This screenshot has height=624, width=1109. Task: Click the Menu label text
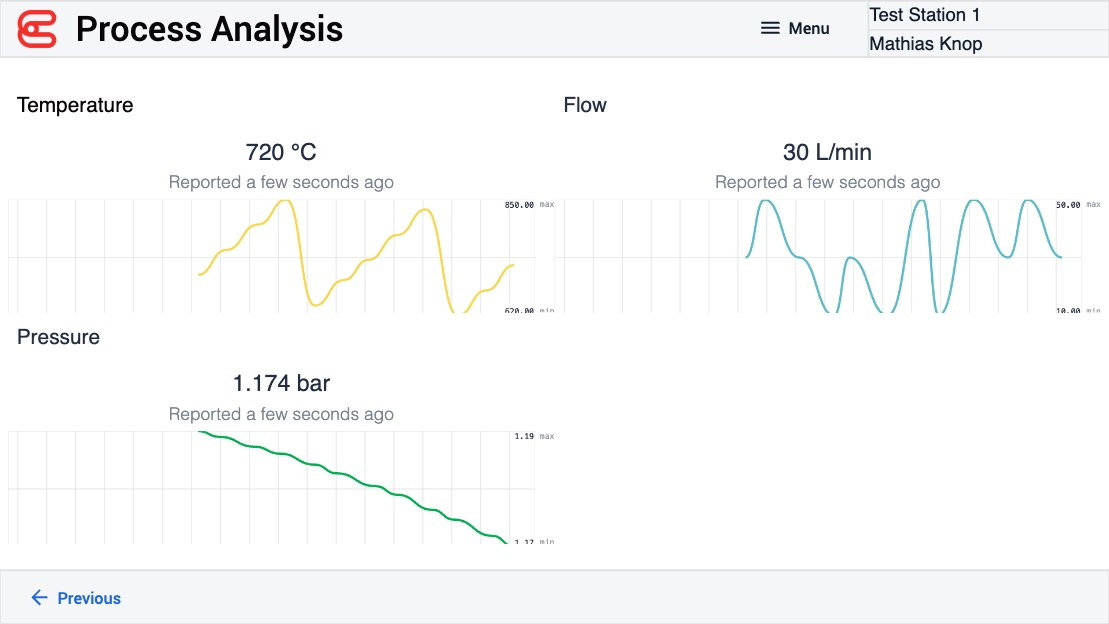pyautogui.click(x=809, y=29)
